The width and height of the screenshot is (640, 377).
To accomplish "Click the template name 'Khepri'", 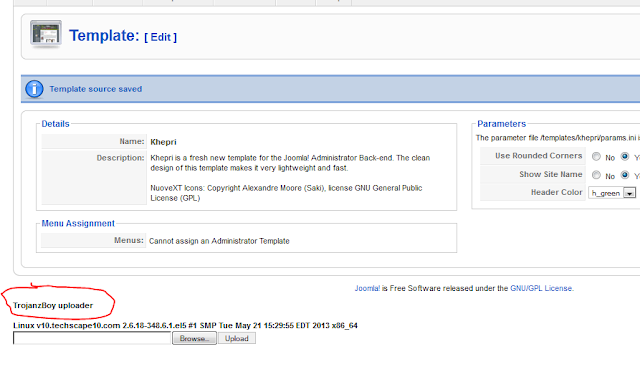I will (x=163, y=142).
